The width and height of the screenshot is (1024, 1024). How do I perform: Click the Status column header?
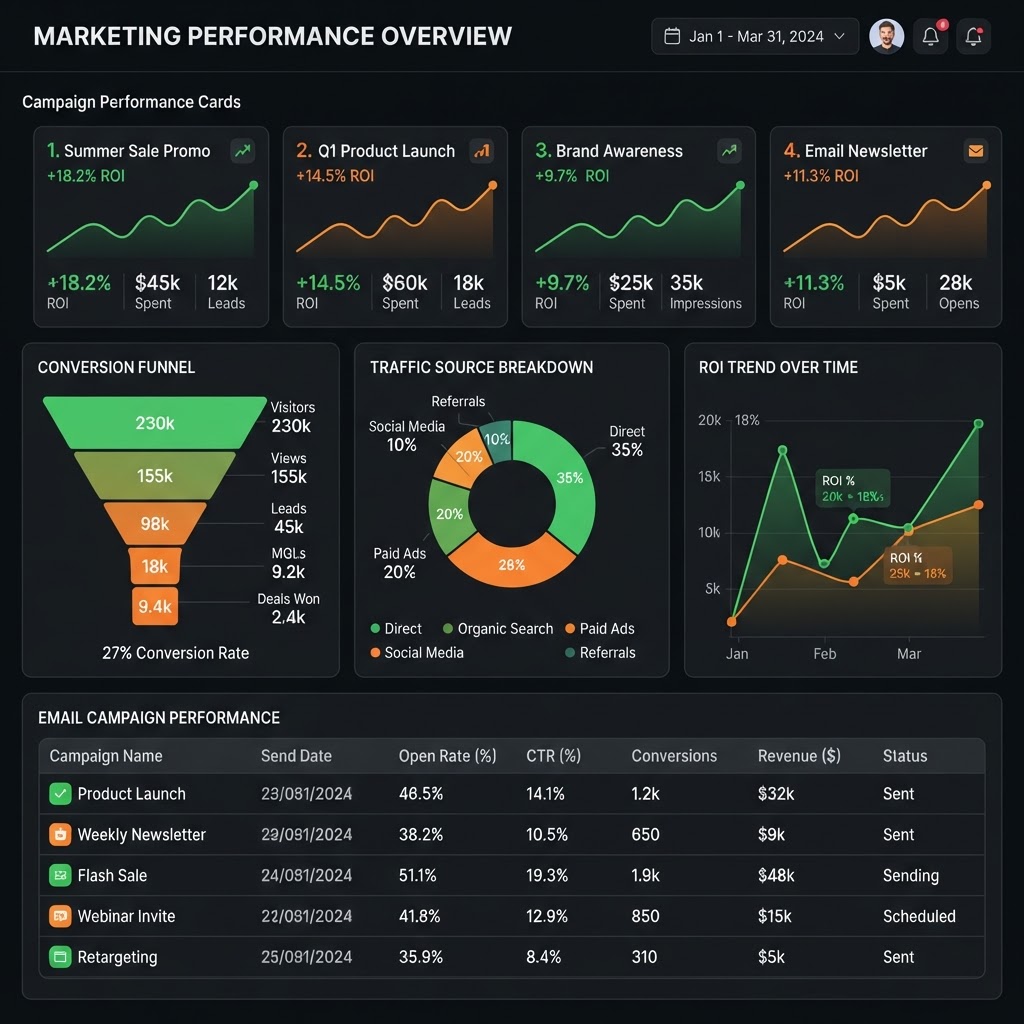pos(904,756)
